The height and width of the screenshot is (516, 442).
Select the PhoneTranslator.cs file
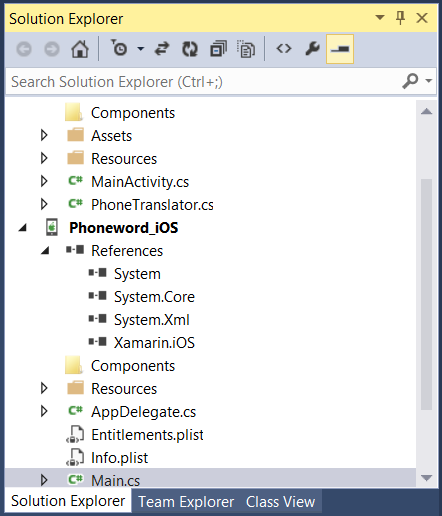pos(152,205)
